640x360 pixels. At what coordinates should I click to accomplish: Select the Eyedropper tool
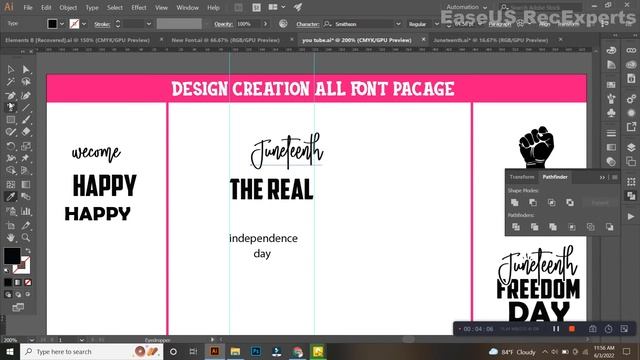[x=11, y=197]
